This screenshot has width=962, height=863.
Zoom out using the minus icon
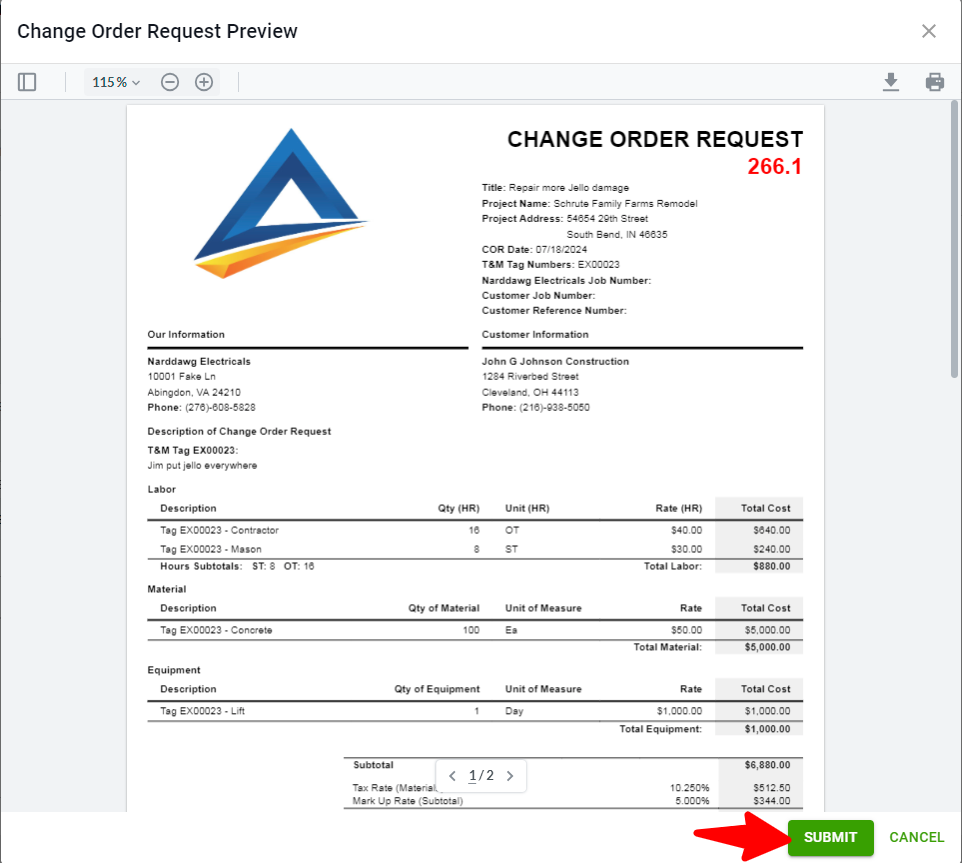170,81
